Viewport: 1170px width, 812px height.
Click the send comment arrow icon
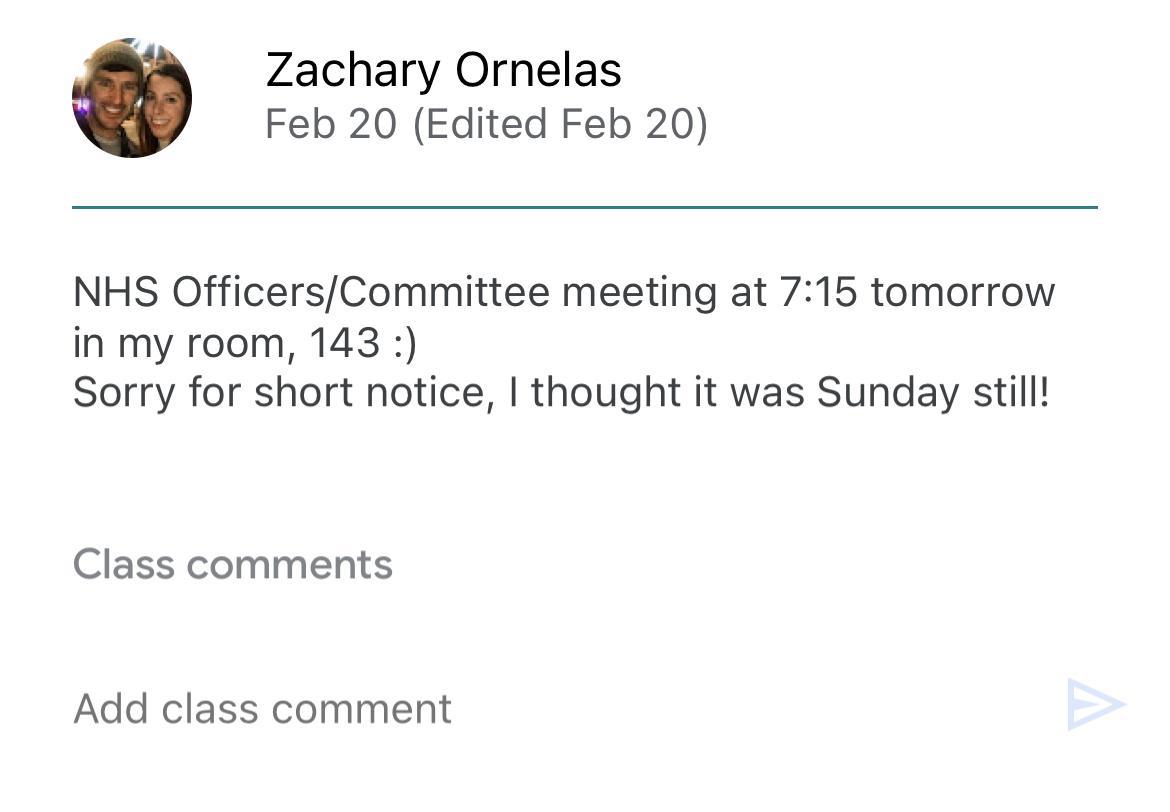click(1095, 704)
